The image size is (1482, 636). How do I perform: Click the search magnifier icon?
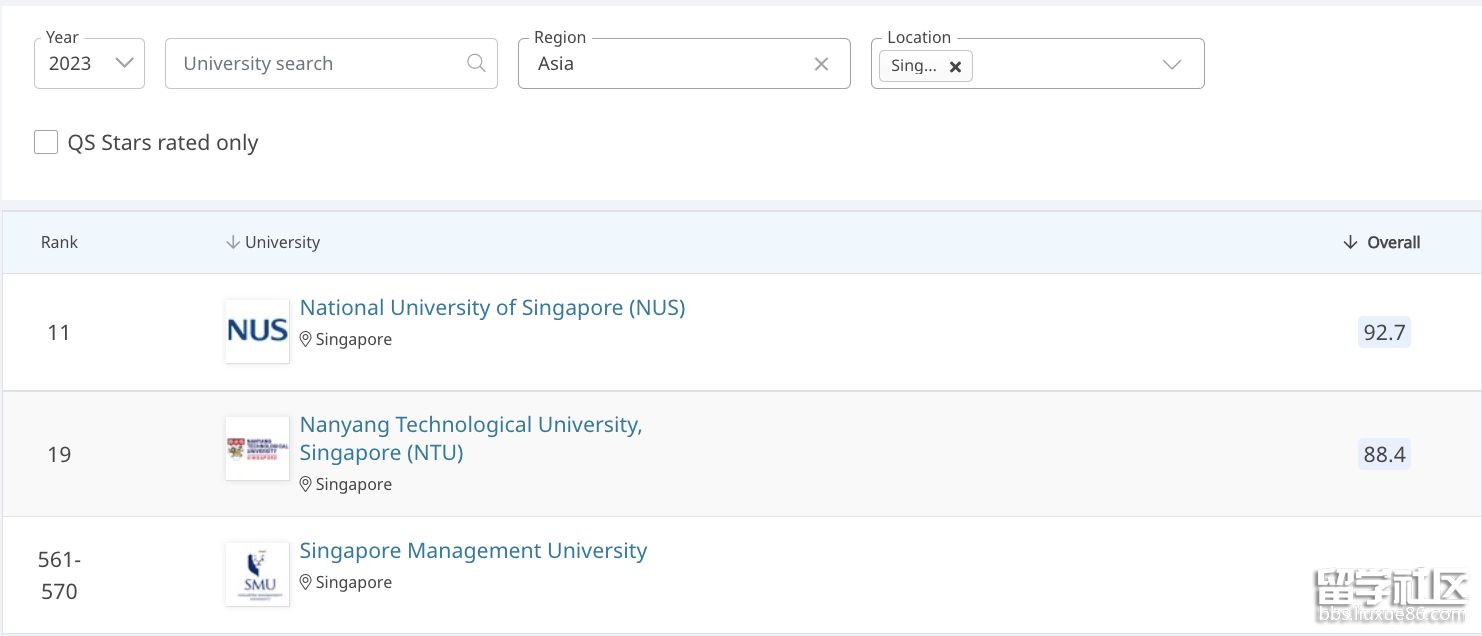pyautogui.click(x=477, y=63)
